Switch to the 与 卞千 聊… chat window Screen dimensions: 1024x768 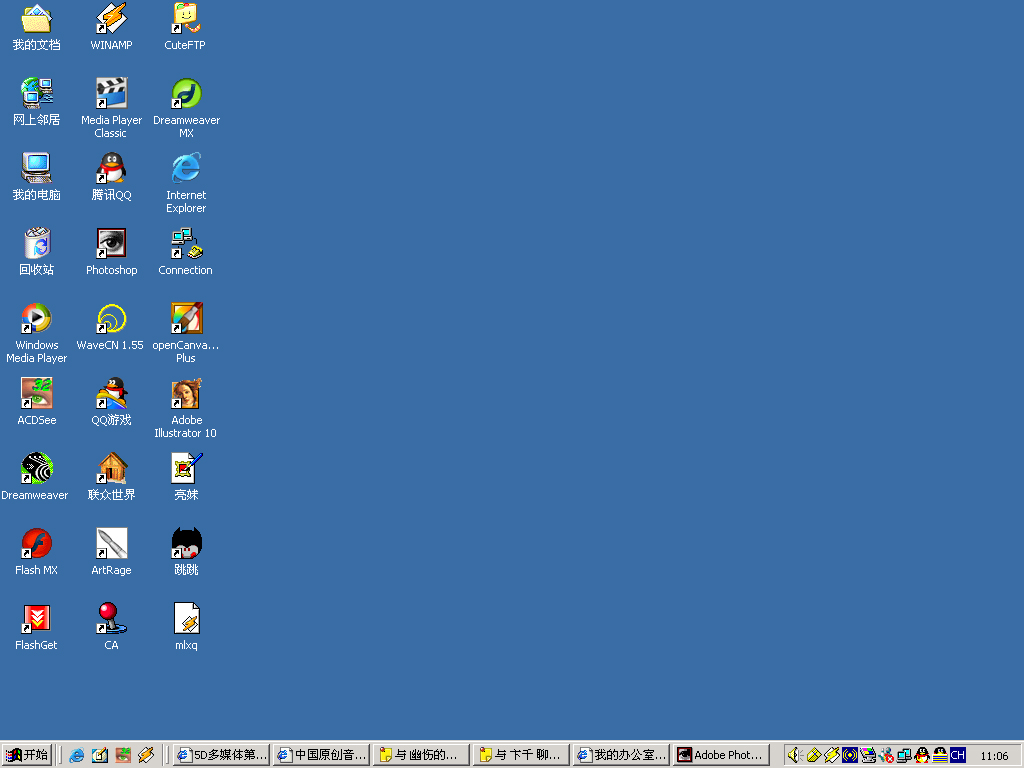521,755
